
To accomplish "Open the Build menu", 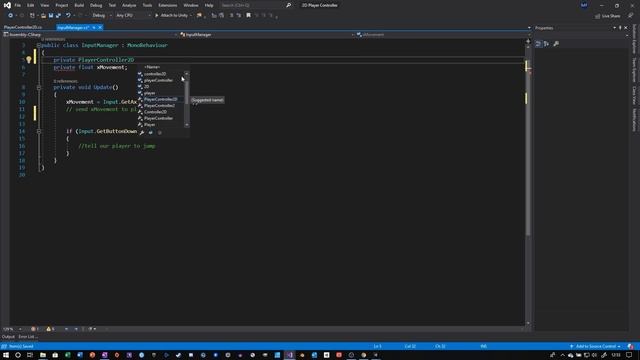I will pyautogui.click(x=79, y=5).
